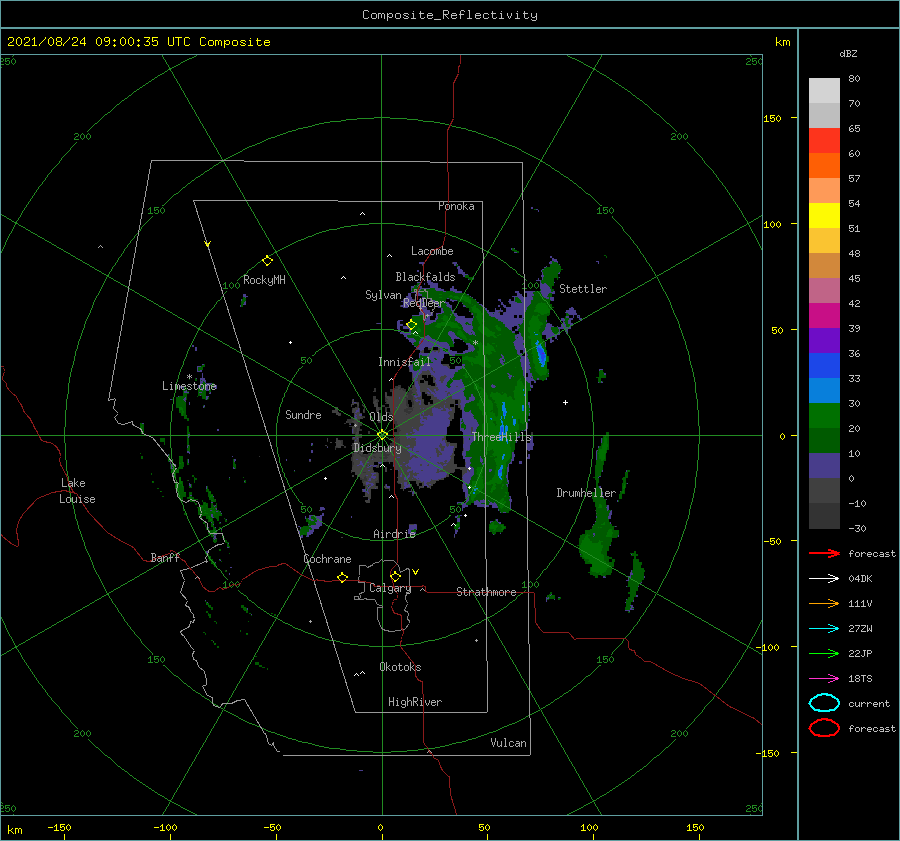Click the yellow diamond at radar center
This screenshot has width=900, height=841.
pyautogui.click(x=382, y=435)
